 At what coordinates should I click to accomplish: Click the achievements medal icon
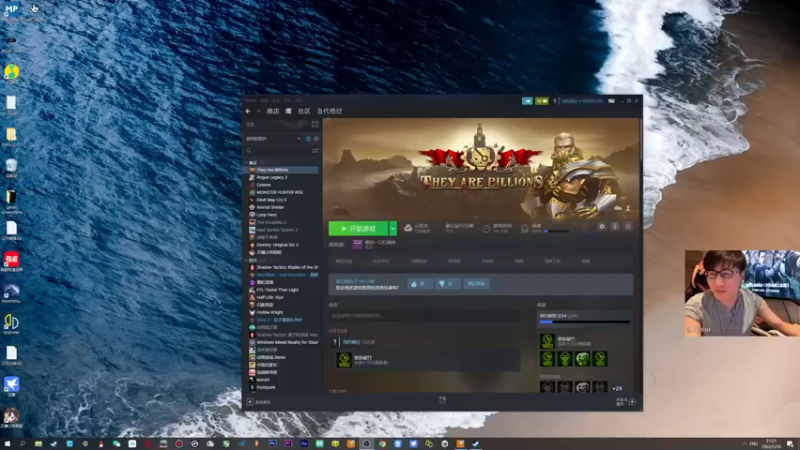[x=524, y=229]
